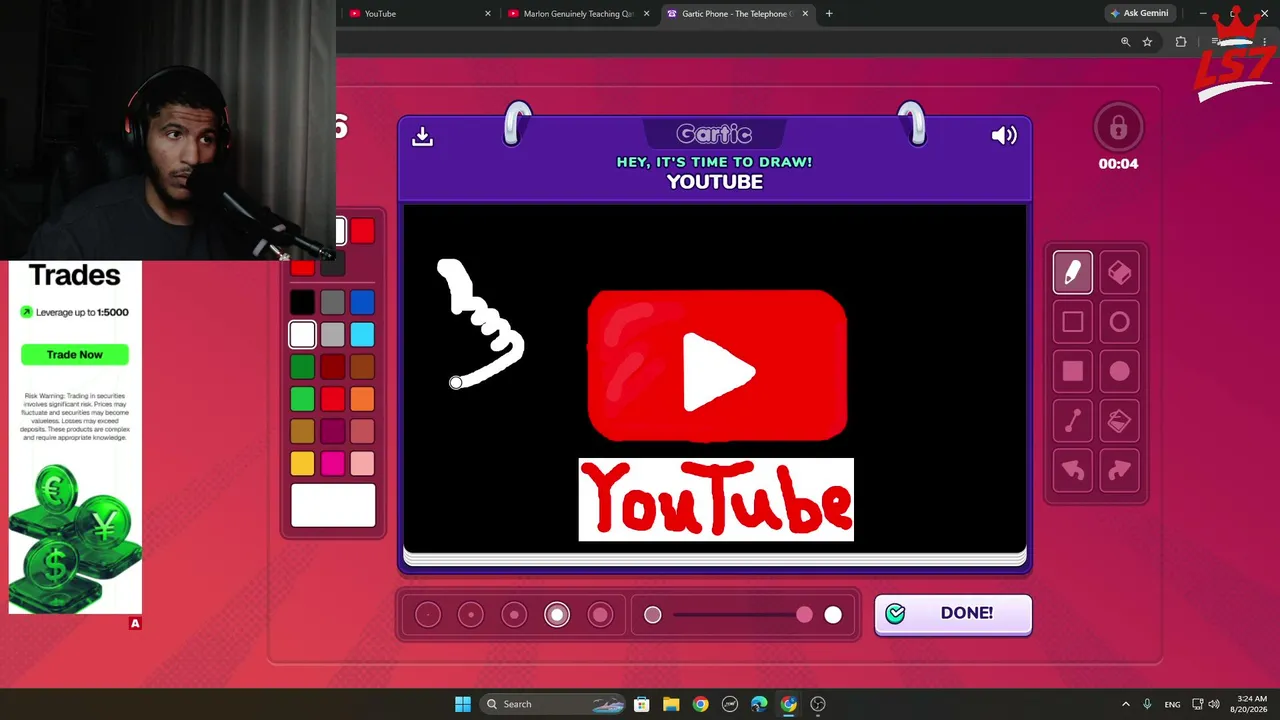Choose the outlined rectangle tool

pos(1072,322)
